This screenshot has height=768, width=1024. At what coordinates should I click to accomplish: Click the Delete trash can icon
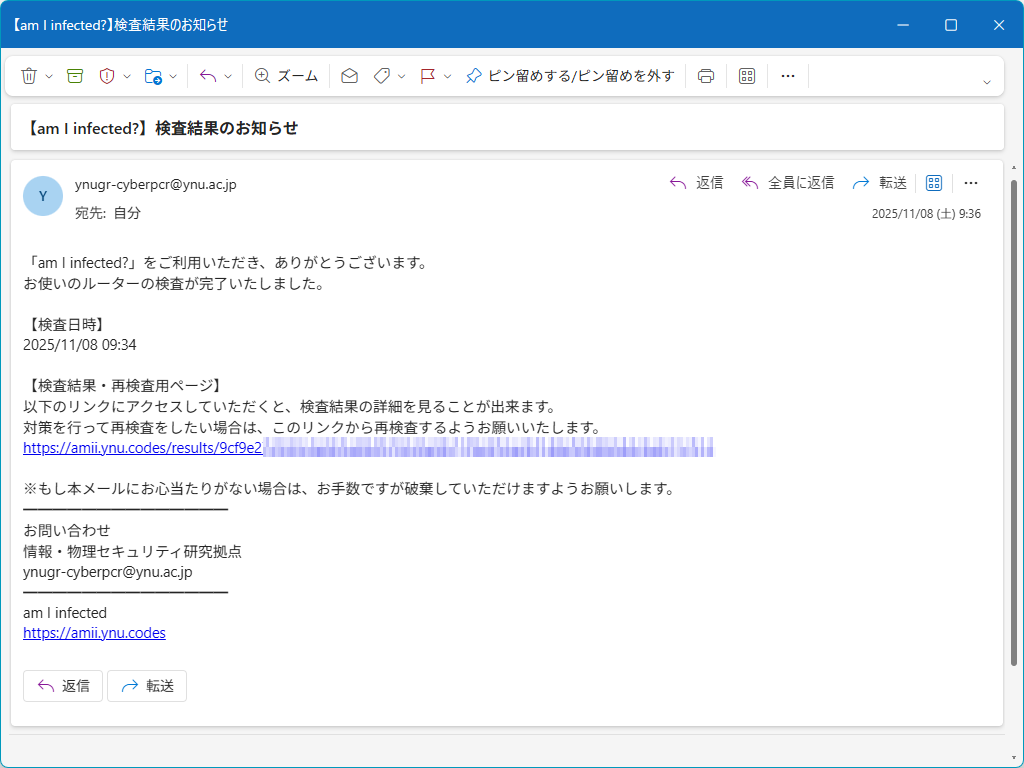[29, 76]
